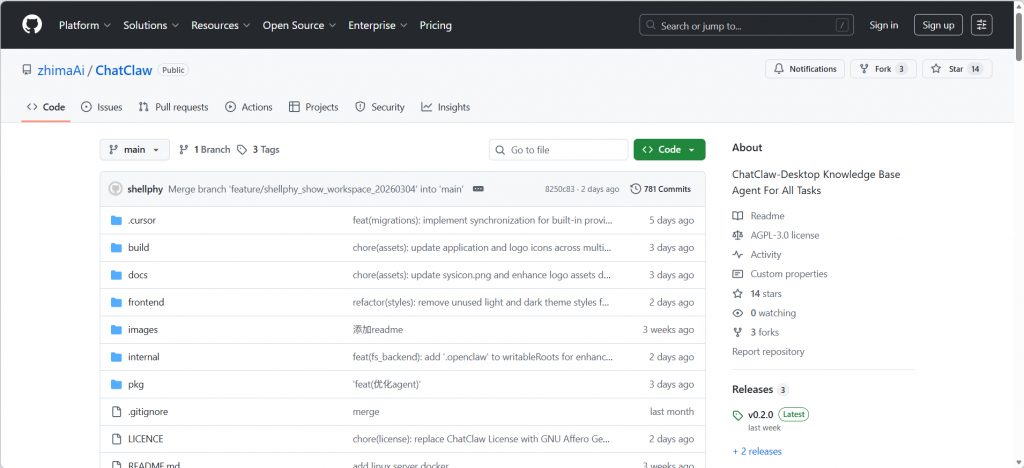This screenshot has width=1024, height=468.
Task: Open the .cursor folder
Action: point(141,220)
